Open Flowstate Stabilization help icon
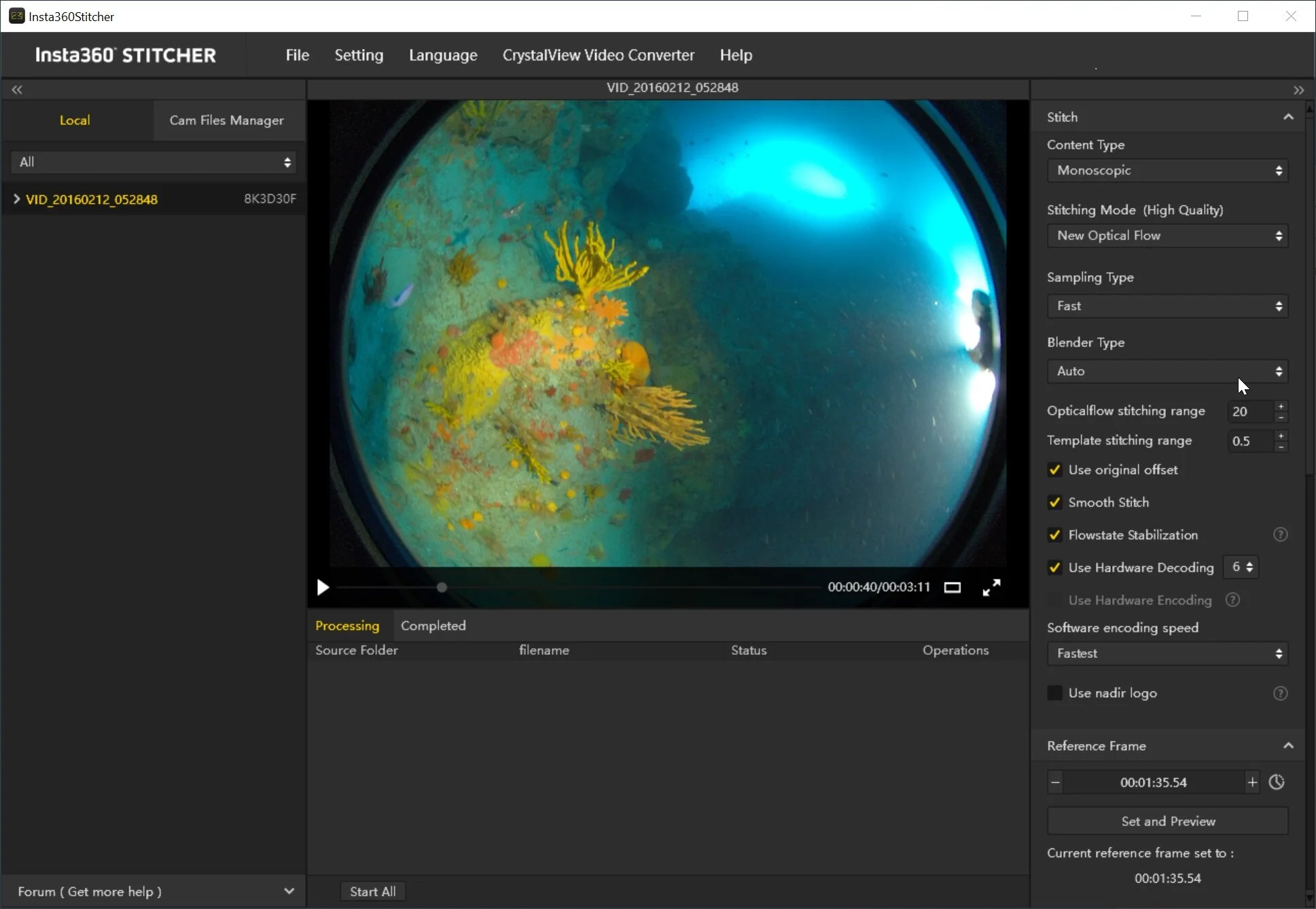 click(x=1280, y=535)
